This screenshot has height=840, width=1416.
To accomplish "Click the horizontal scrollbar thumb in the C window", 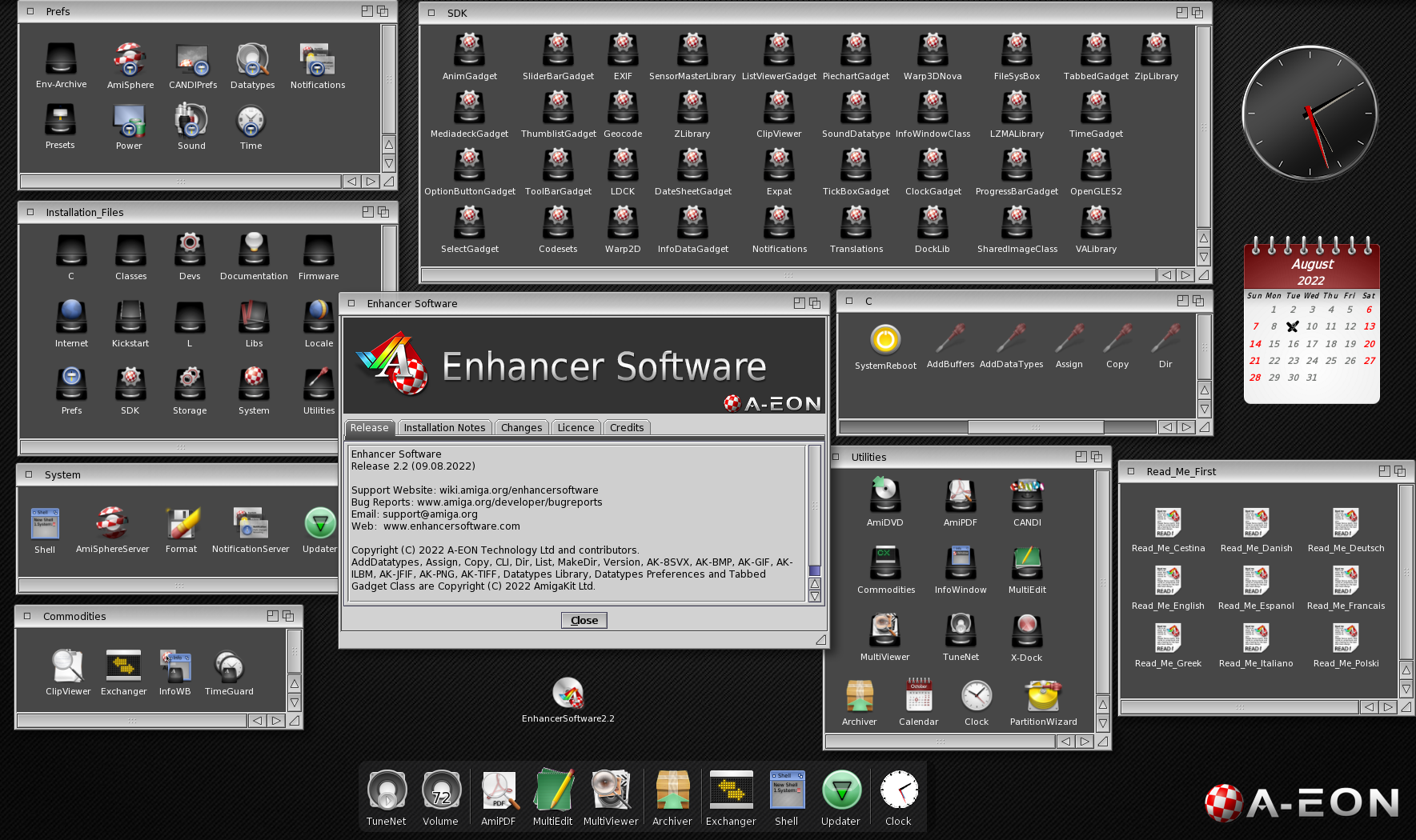I will [x=1035, y=427].
